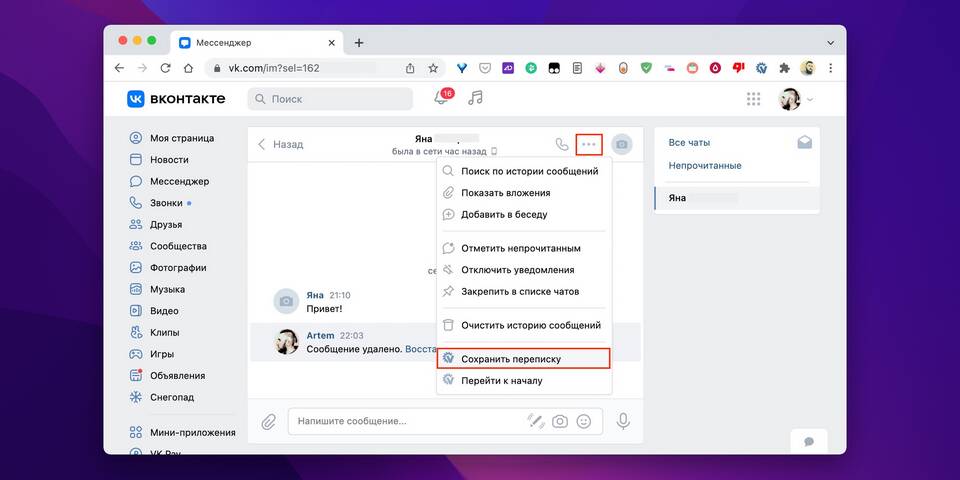
Task: Choose Показать вложения
Action: [x=524, y=193]
